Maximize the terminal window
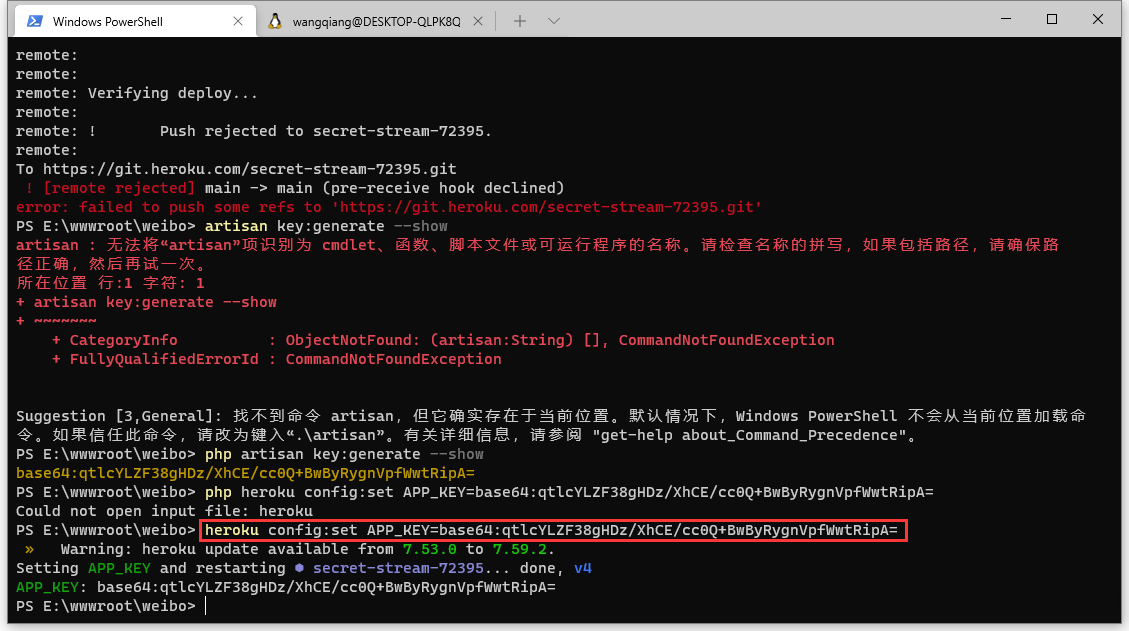 click(x=1052, y=19)
